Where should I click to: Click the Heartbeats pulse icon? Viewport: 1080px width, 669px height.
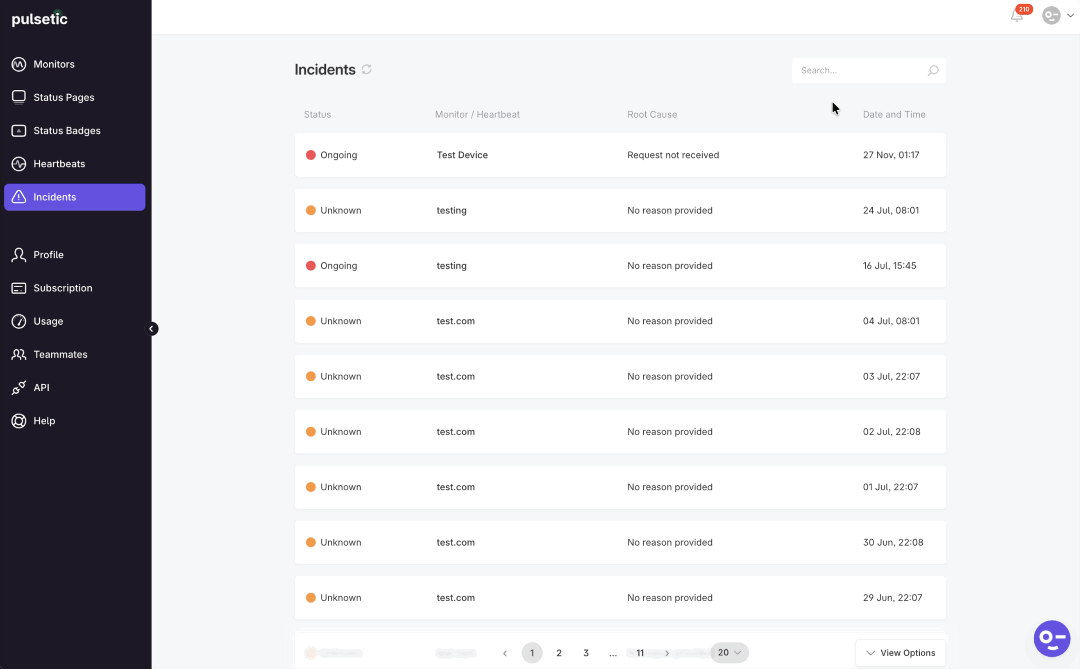pos(19,164)
